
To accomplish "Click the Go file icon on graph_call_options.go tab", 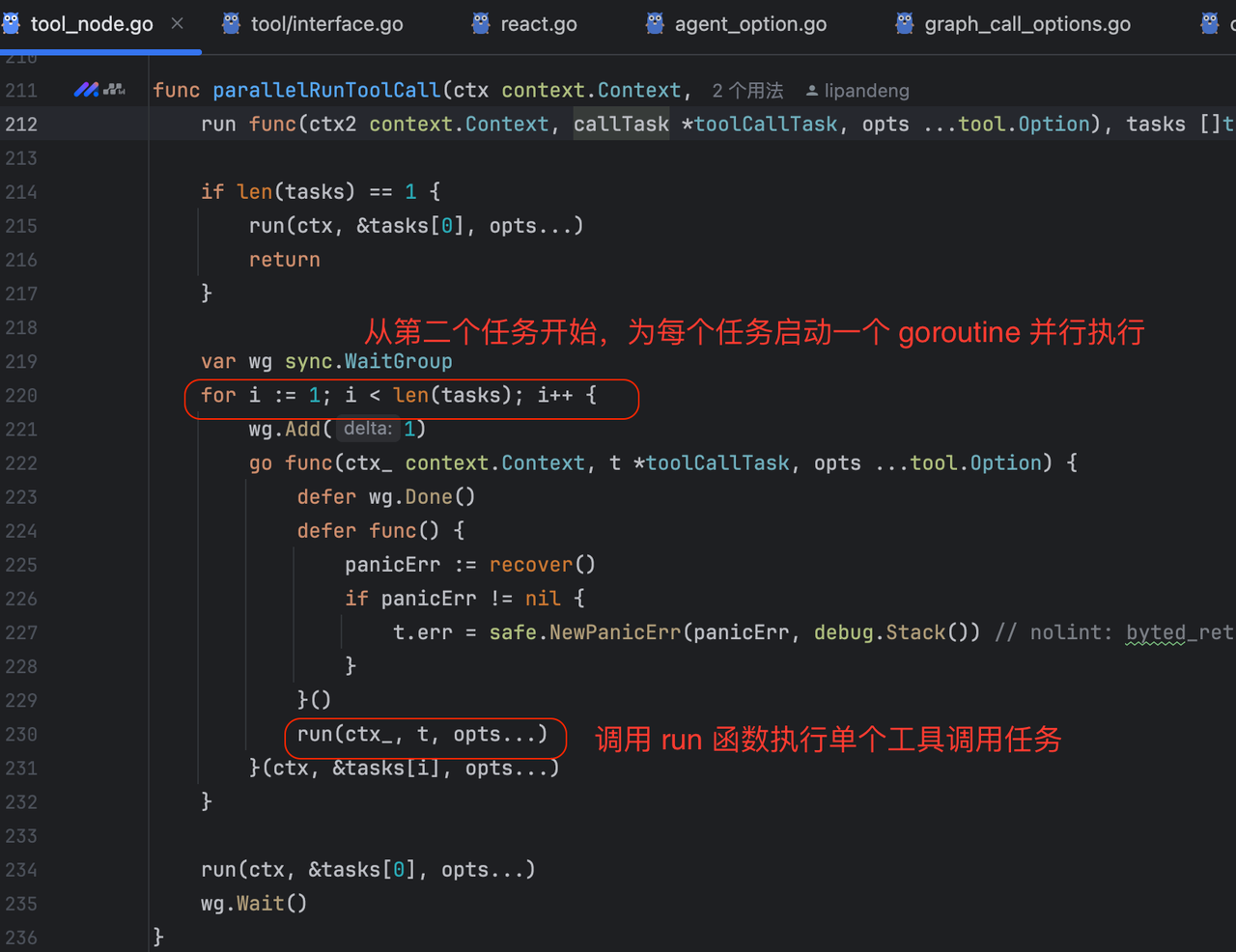I will (x=905, y=23).
